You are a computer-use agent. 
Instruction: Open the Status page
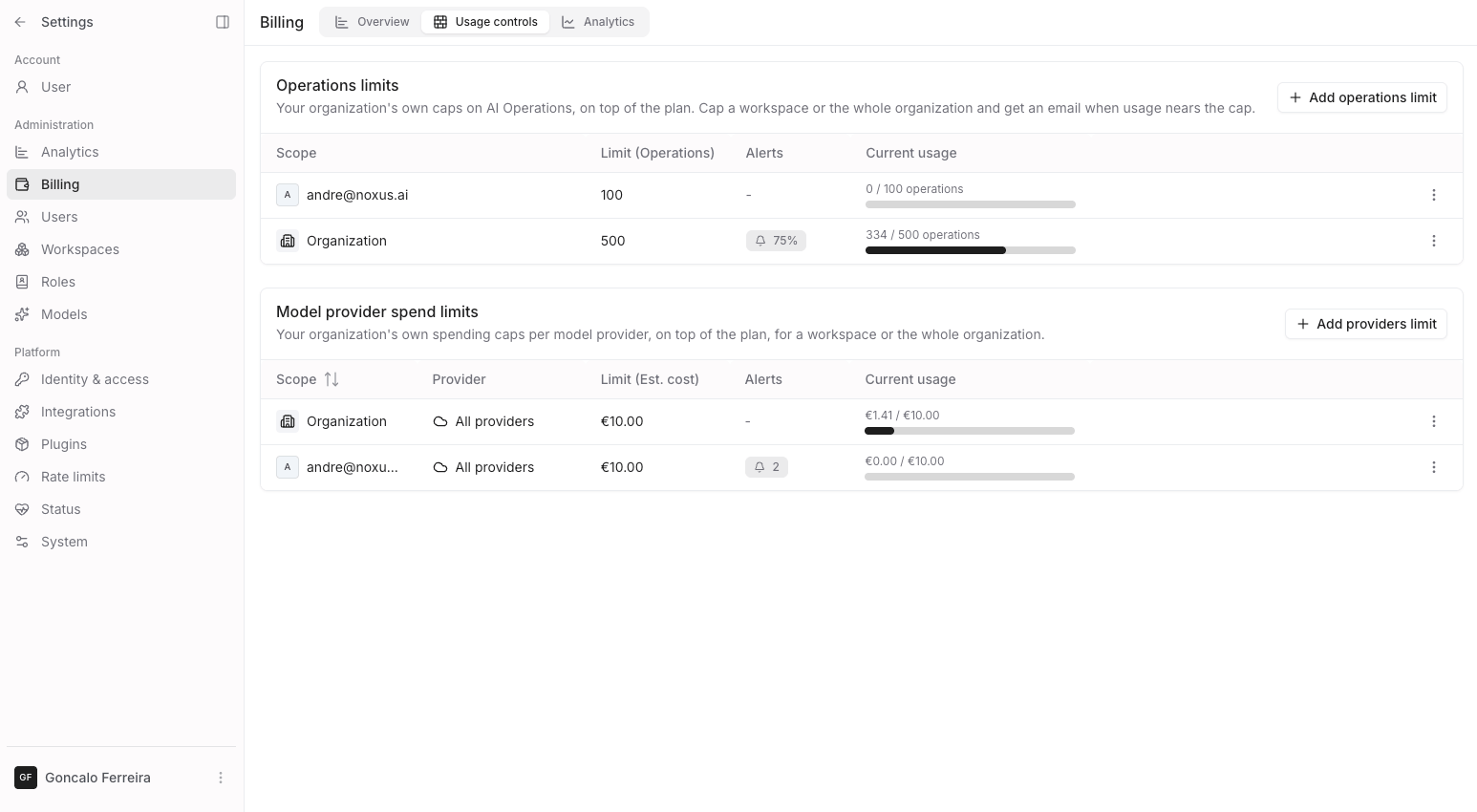(121, 509)
